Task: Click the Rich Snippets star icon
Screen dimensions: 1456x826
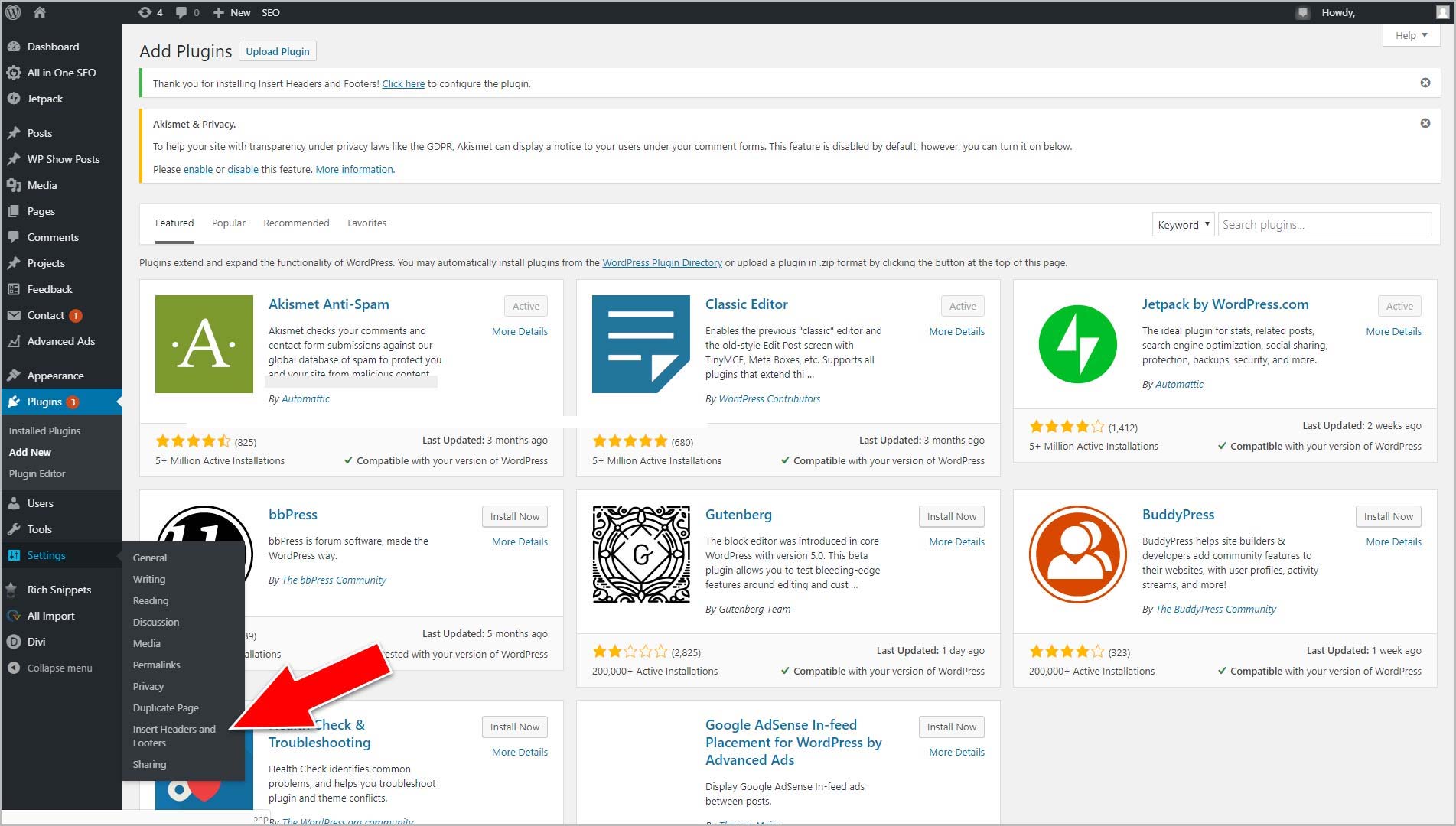Action: [13, 590]
